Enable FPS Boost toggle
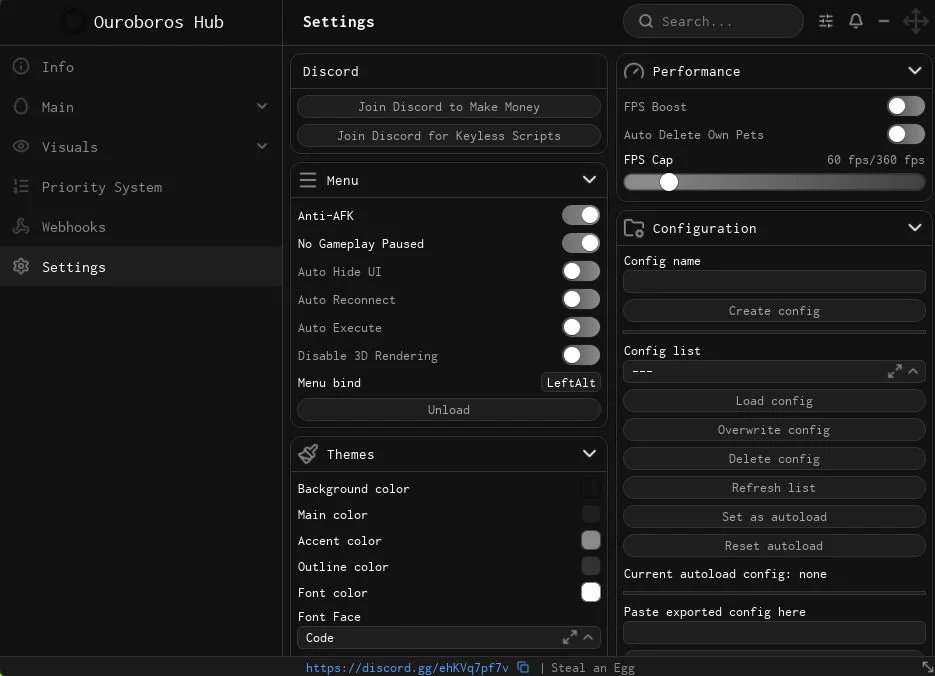The image size is (935, 676). 905,106
